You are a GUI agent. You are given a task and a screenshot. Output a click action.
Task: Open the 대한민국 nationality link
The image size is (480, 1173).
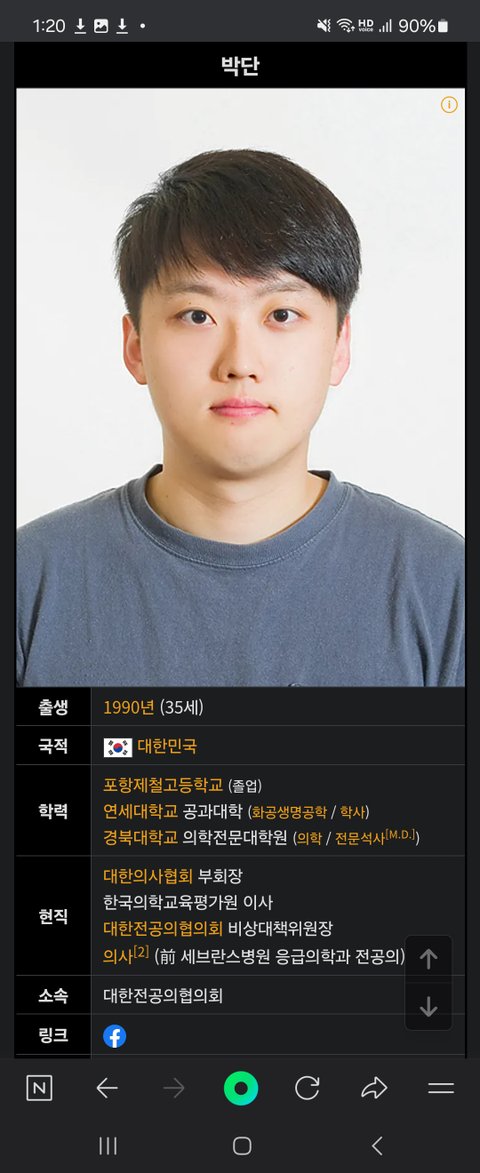coord(167,747)
